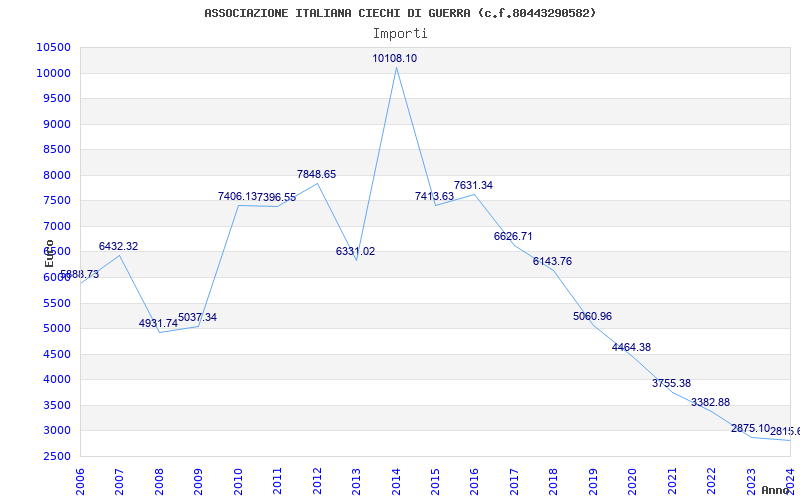
Task: Click the x-axis year 2021
Action: pyautogui.click(x=672, y=481)
